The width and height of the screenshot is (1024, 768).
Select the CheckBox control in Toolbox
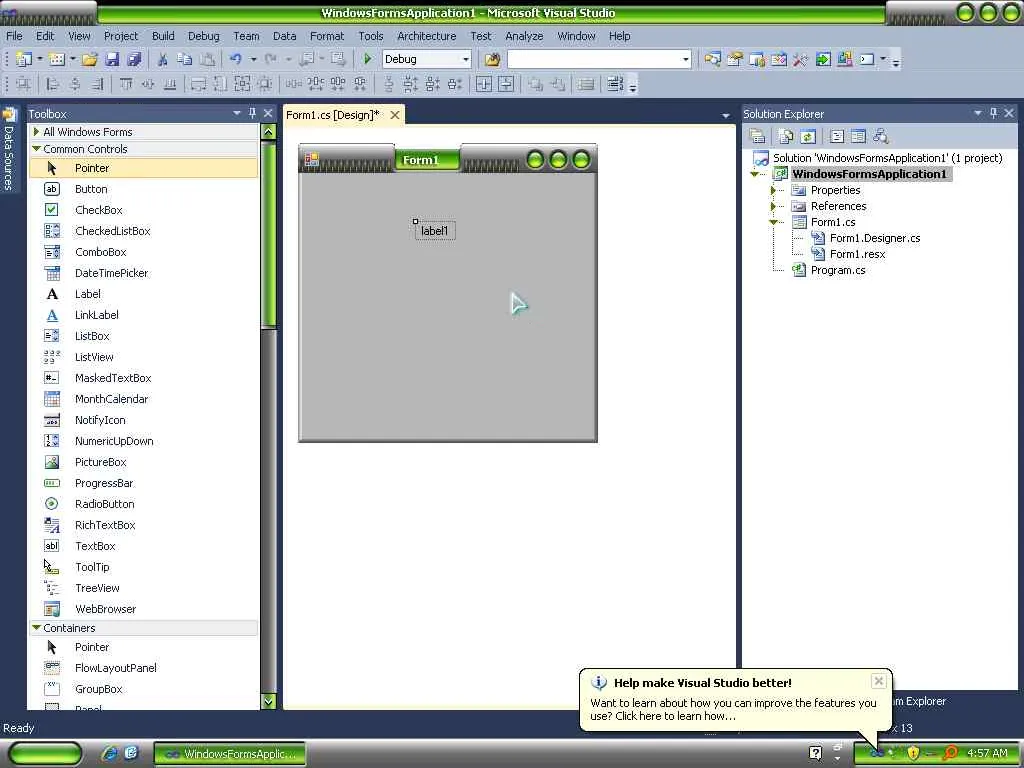tap(99, 210)
